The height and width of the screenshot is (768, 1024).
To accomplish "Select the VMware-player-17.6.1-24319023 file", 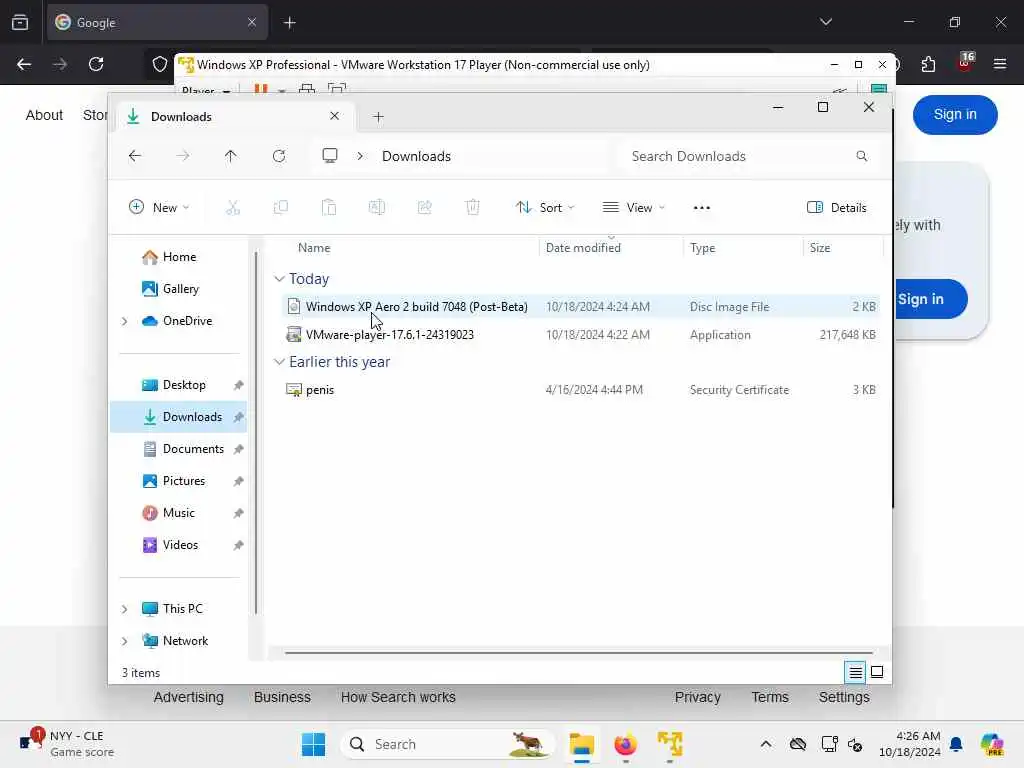I will (x=580, y=335).
